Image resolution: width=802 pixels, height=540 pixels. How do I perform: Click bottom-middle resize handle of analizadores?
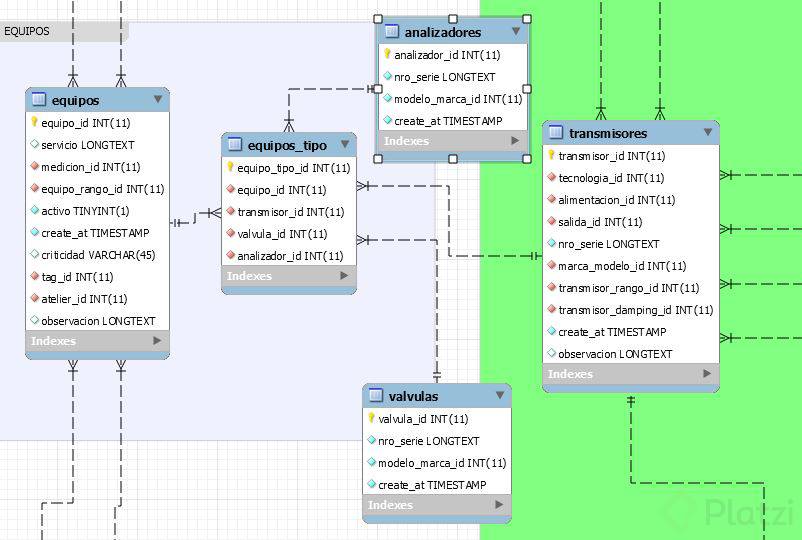pyautogui.click(x=453, y=159)
